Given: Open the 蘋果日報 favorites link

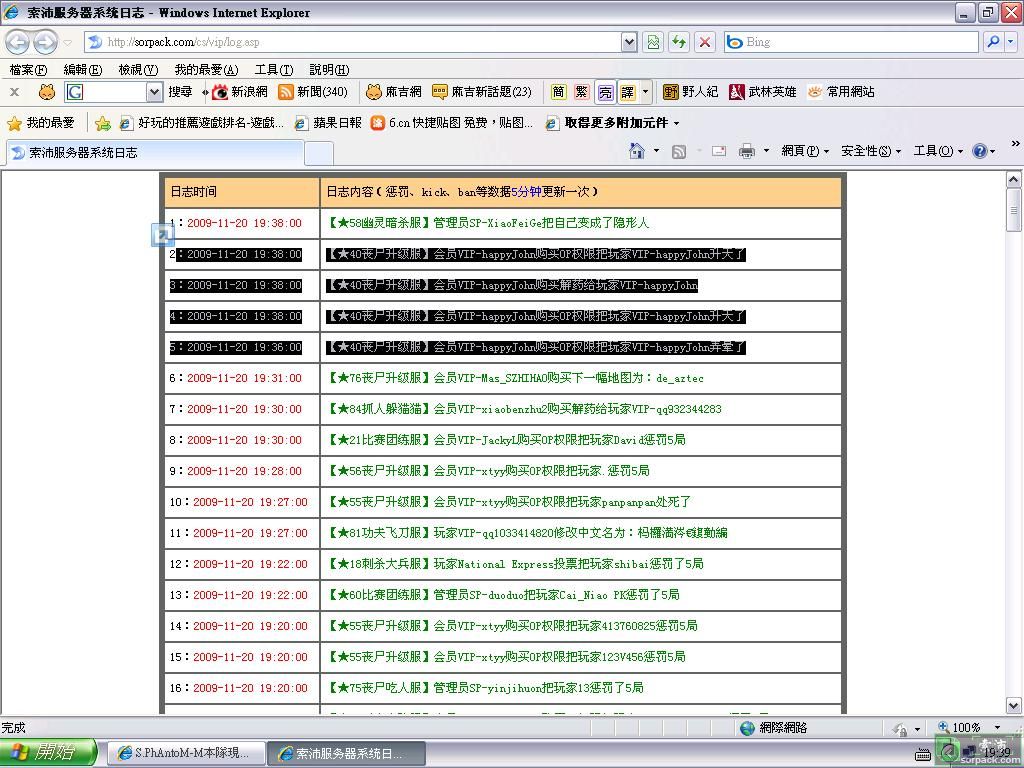Looking at the screenshot, I should 328,123.
